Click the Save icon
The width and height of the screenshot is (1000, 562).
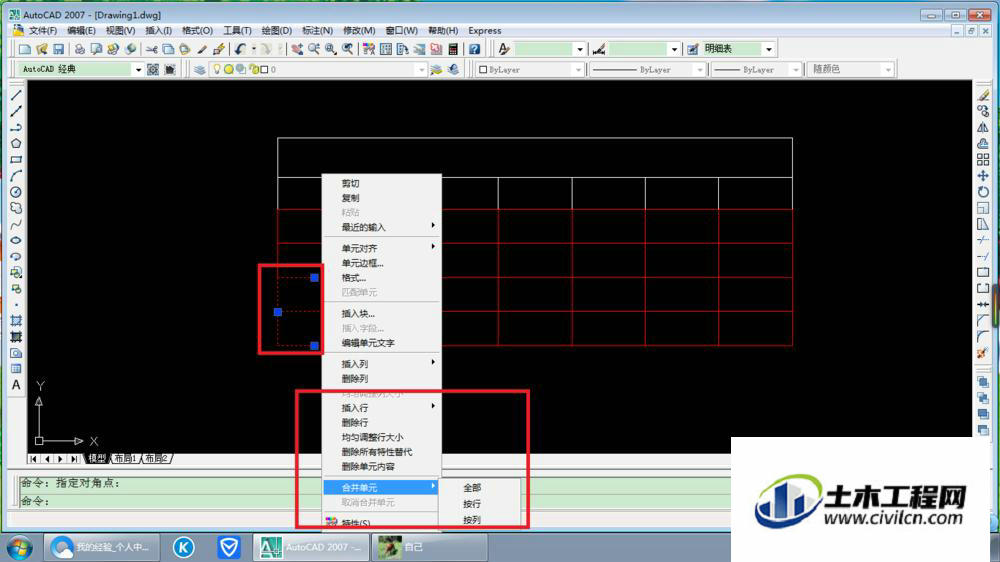(x=58, y=49)
